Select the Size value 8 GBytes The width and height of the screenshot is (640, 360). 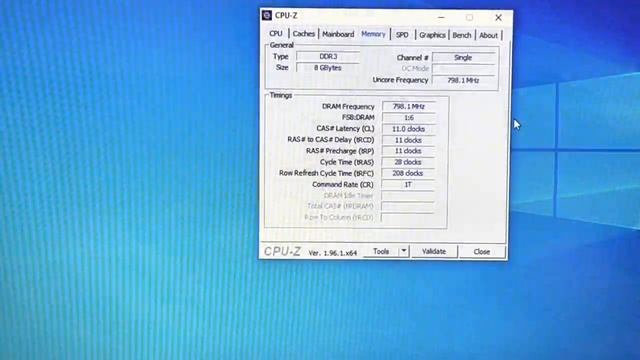tap(328, 68)
